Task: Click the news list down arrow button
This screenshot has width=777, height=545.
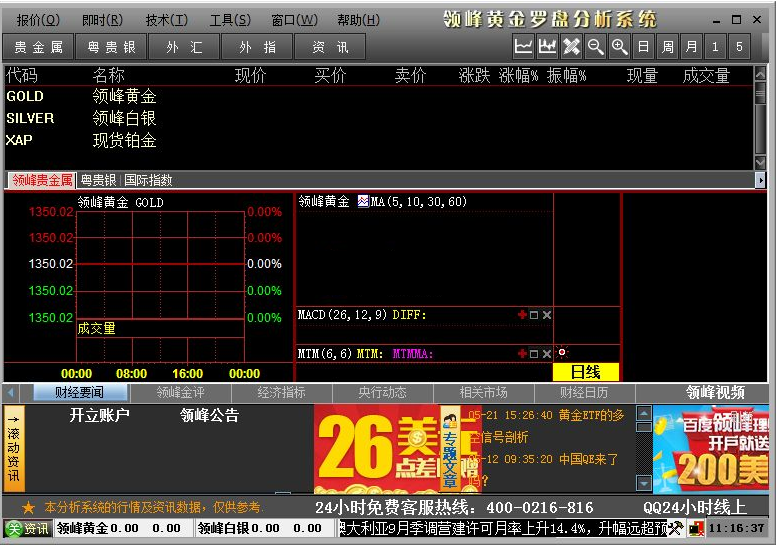Action: [644, 483]
